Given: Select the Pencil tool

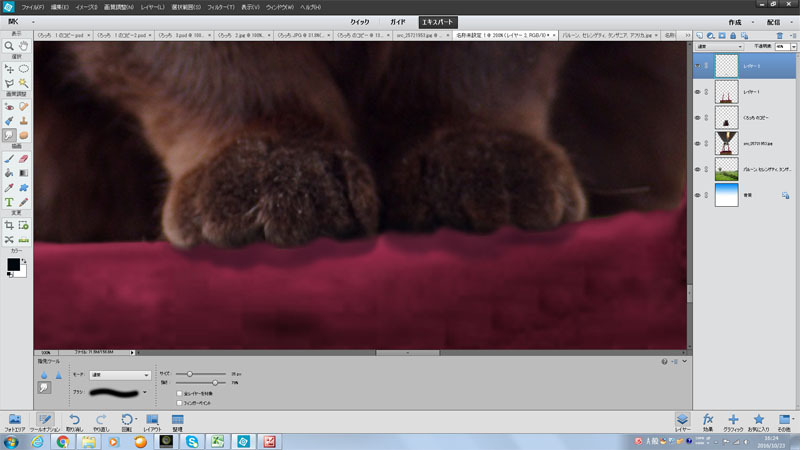Looking at the screenshot, I should (23, 202).
